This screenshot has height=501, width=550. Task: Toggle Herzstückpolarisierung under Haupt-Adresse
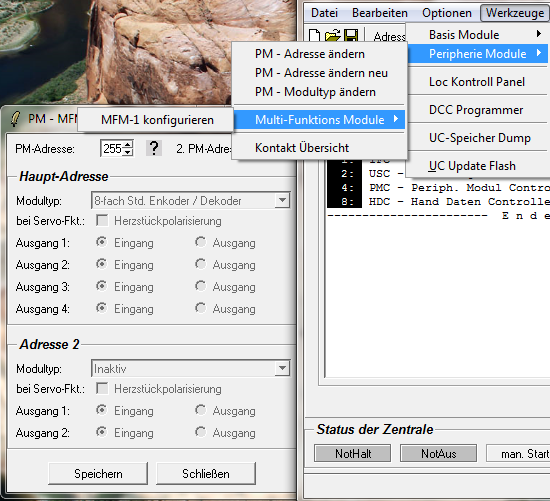click(102, 221)
